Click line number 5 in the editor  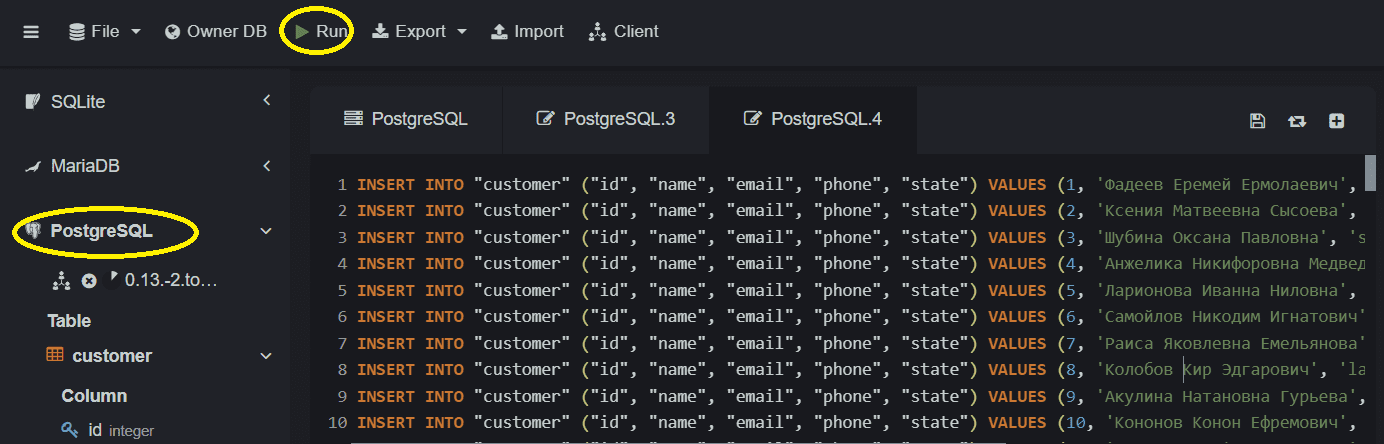342,290
